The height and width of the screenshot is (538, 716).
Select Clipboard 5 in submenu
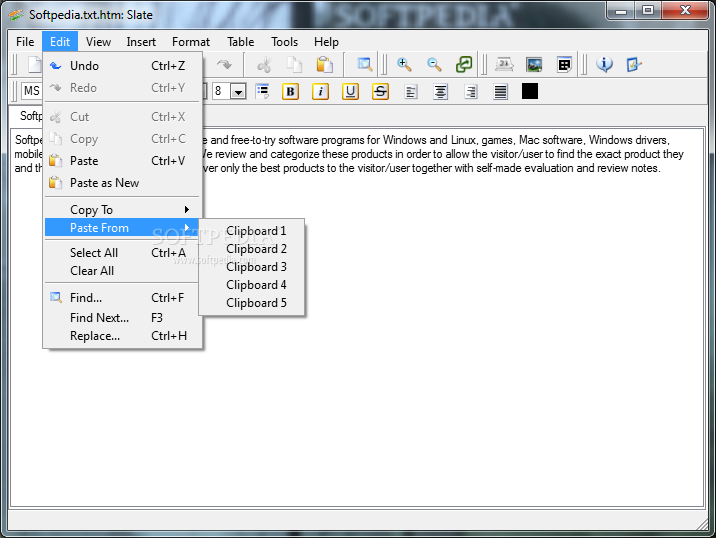pos(252,303)
